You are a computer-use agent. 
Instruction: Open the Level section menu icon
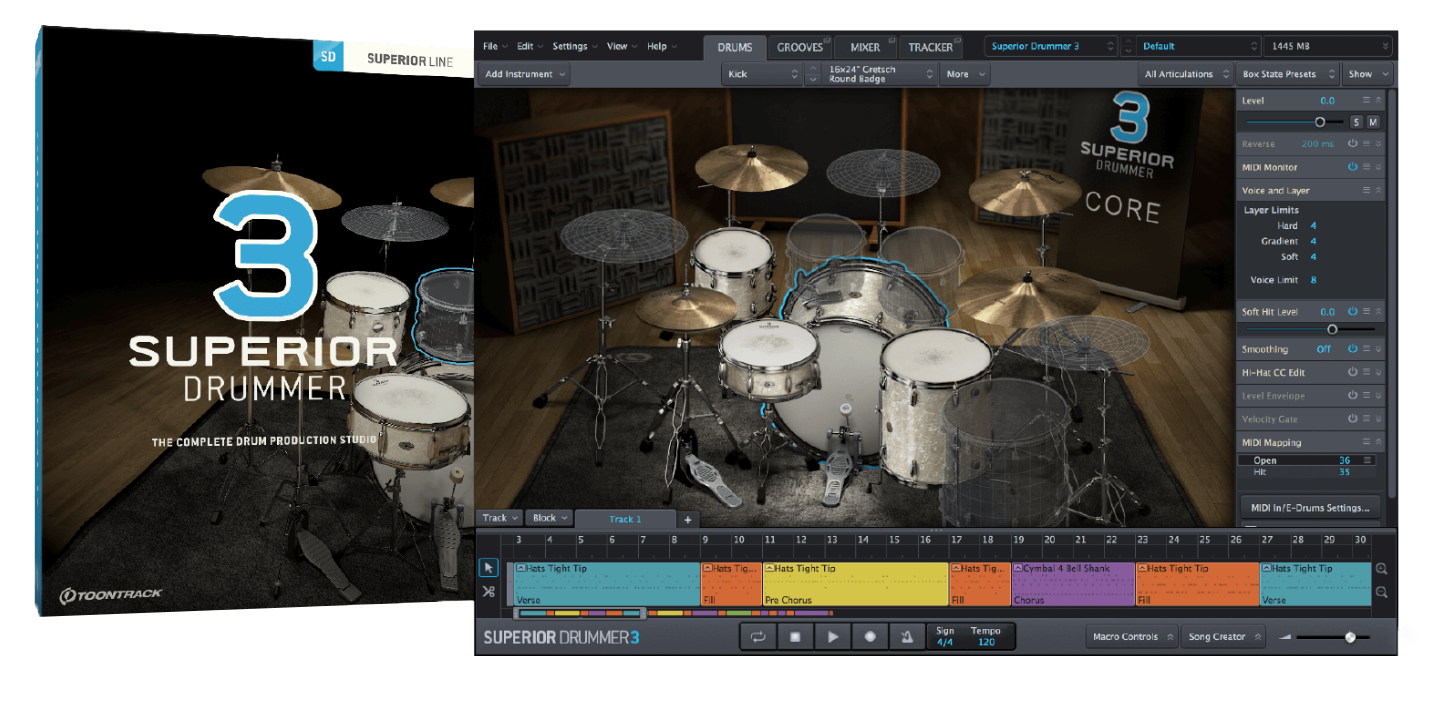pyautogui.click(x=1367, y=100)
